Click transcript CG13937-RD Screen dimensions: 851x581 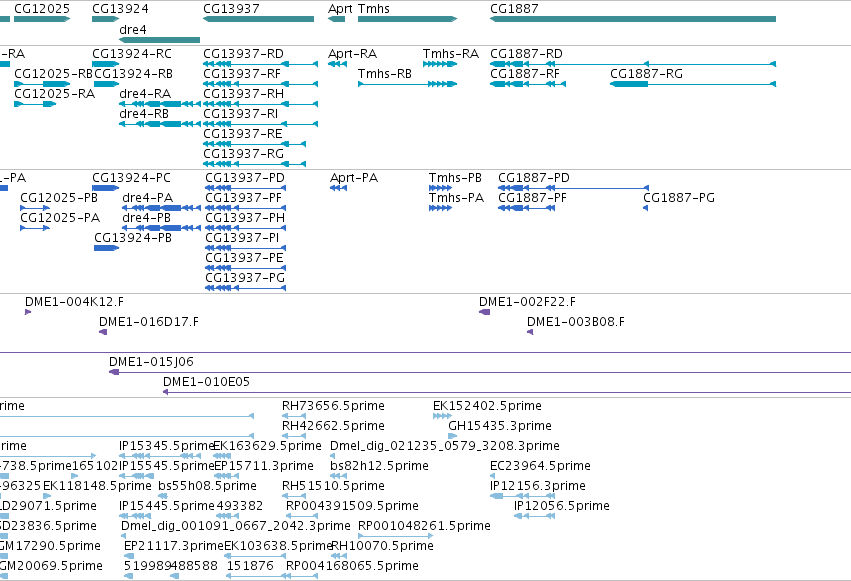[x=261, y=64]
